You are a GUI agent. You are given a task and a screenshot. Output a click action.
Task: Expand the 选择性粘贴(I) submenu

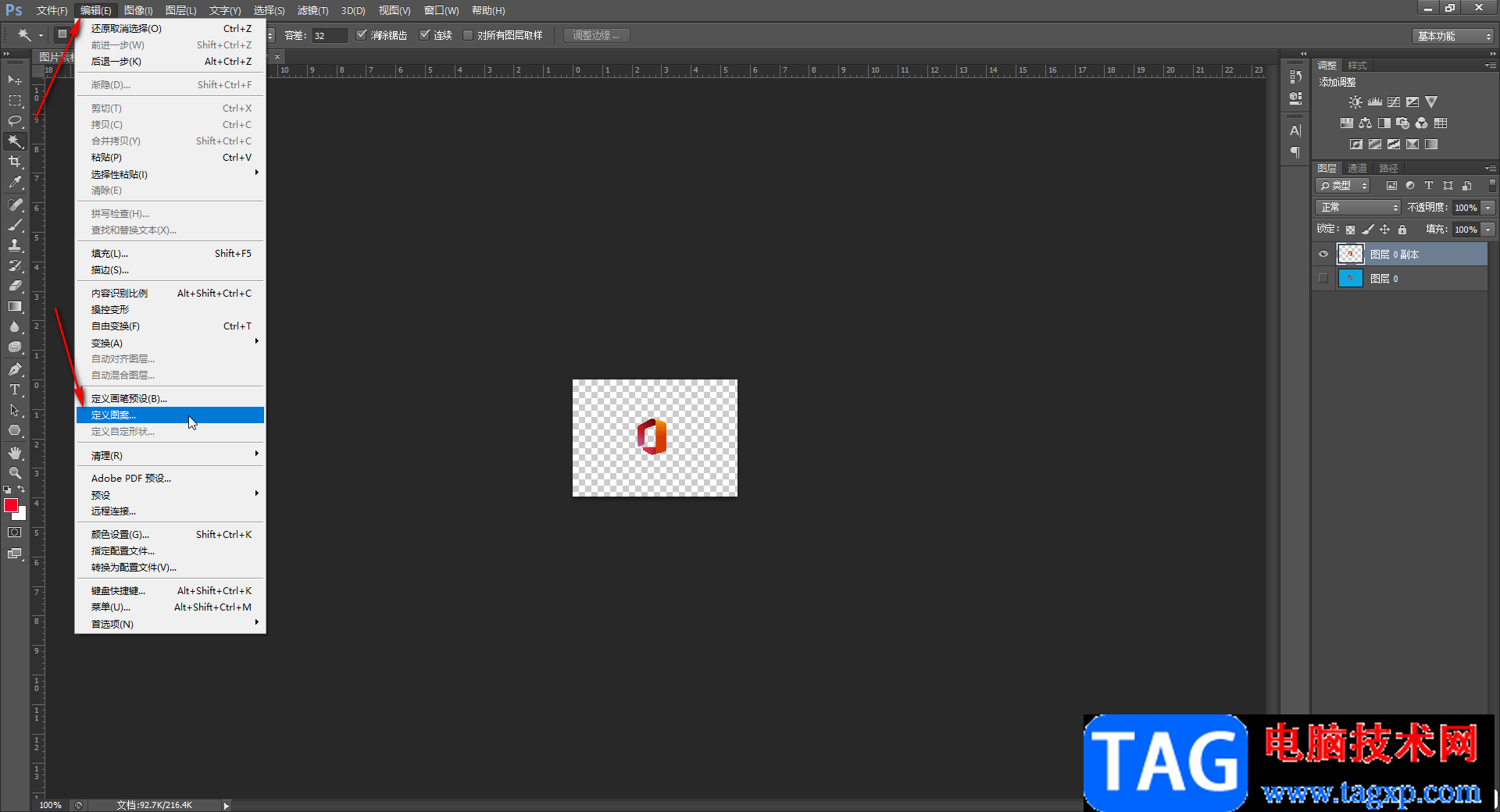click(x=170, y=174)
